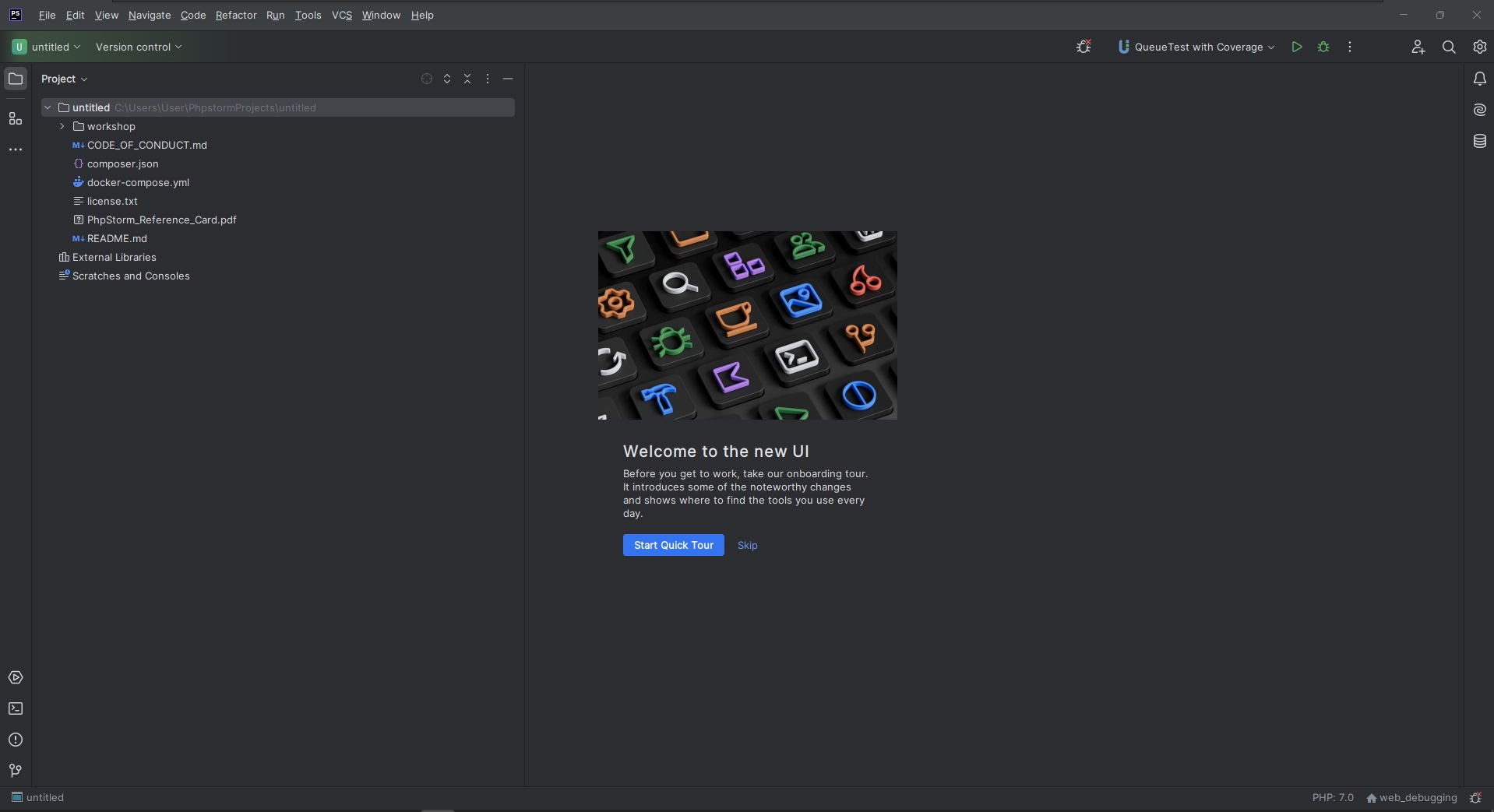The height and width of the screenshot is (812, 1494).
Task: Open the Services tool window icon
Action: 16,678
